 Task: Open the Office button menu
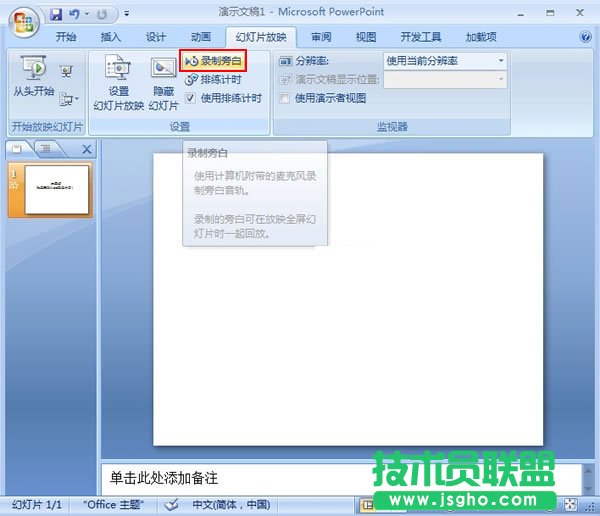(x=24, y=22)
